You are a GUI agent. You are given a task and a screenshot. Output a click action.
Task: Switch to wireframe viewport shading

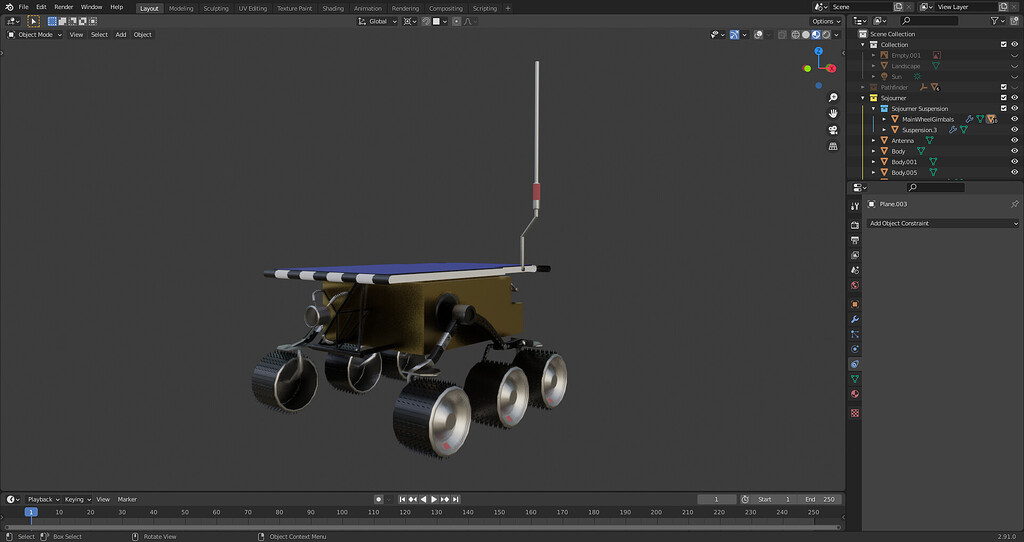795,35
